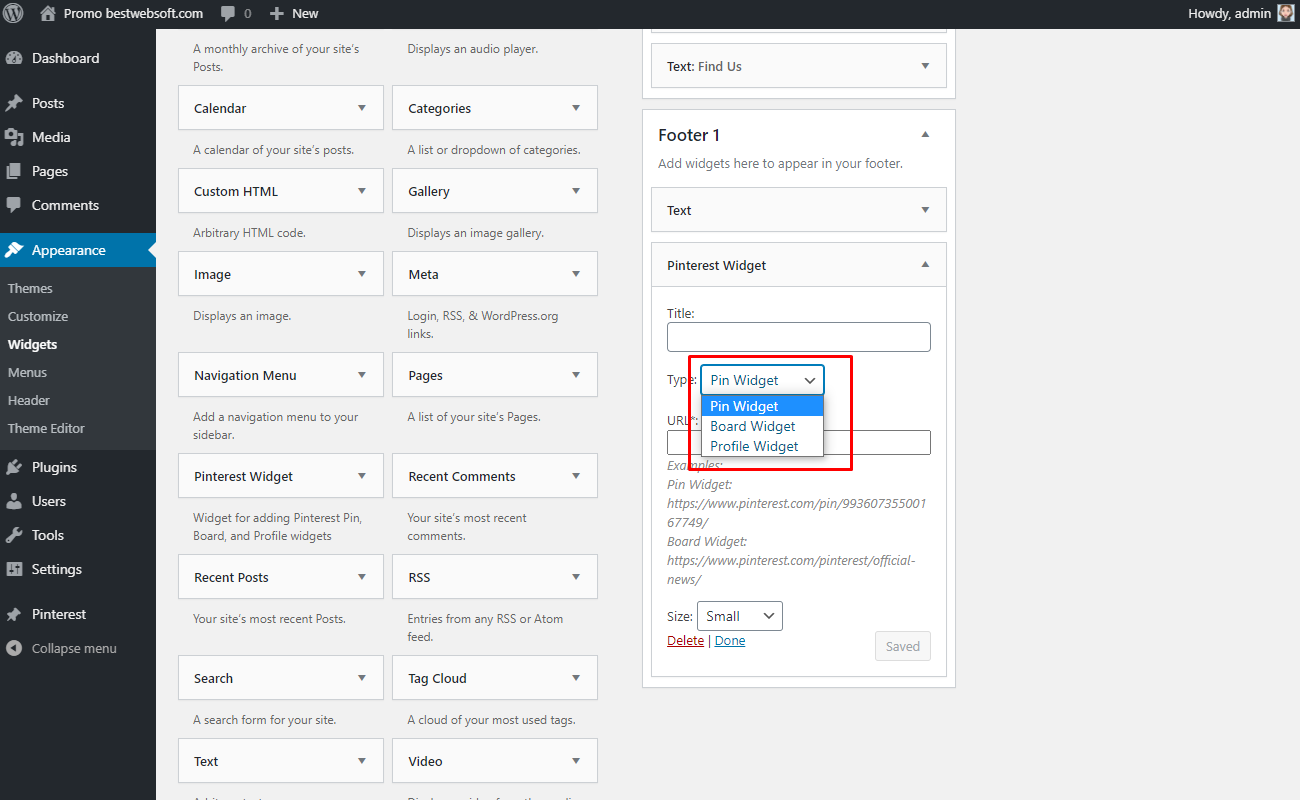Expand the Video widget

(x=576, y=761)
